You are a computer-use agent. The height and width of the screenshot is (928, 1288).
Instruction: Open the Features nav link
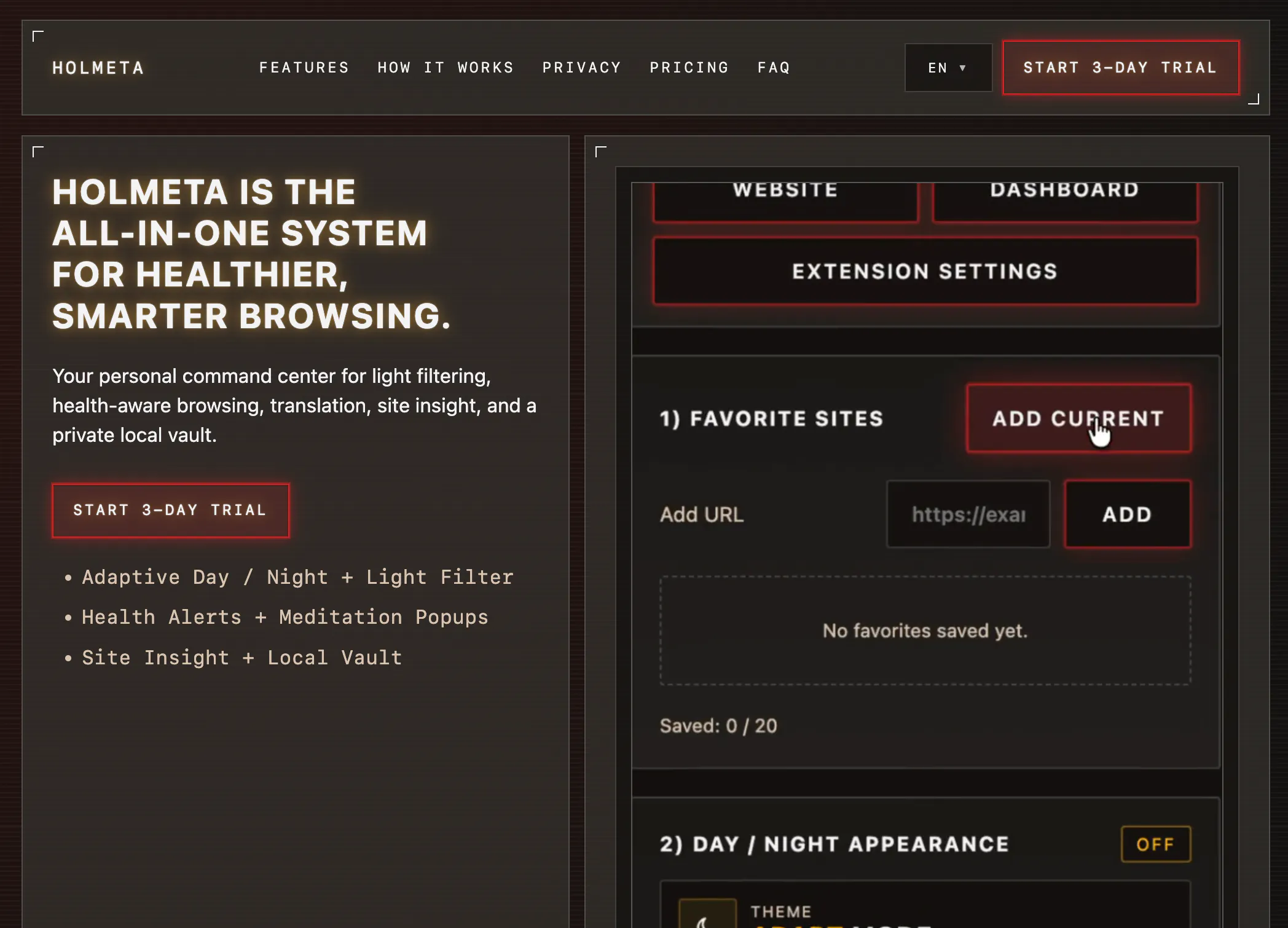[x=304, y=68]
